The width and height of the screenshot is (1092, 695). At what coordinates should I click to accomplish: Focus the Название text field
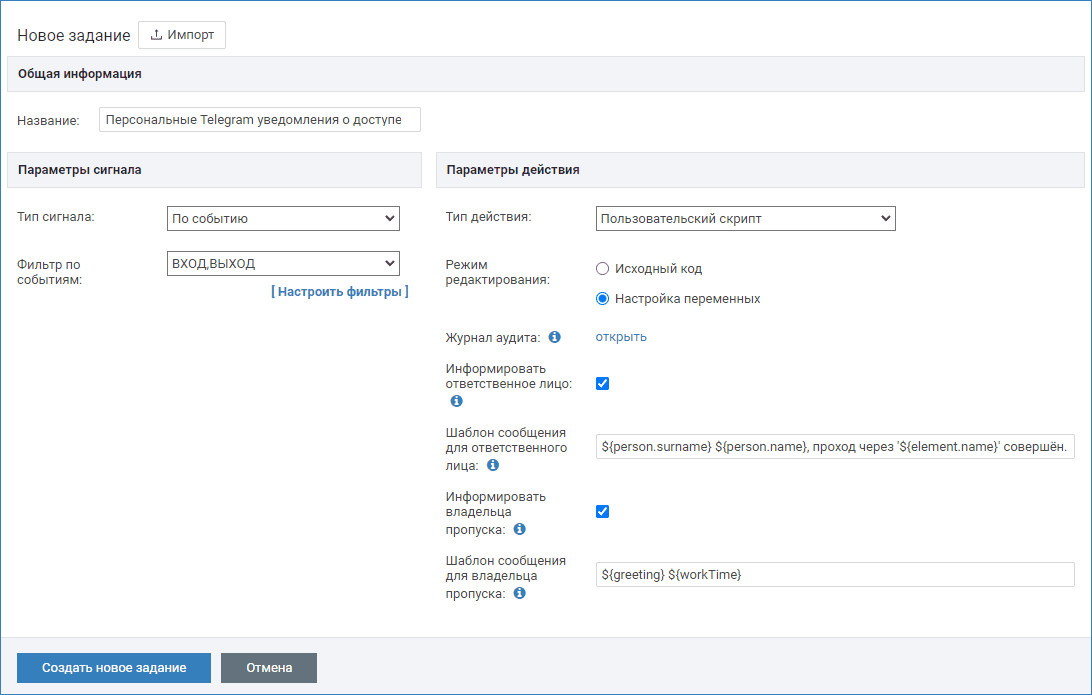click(260, 119)
